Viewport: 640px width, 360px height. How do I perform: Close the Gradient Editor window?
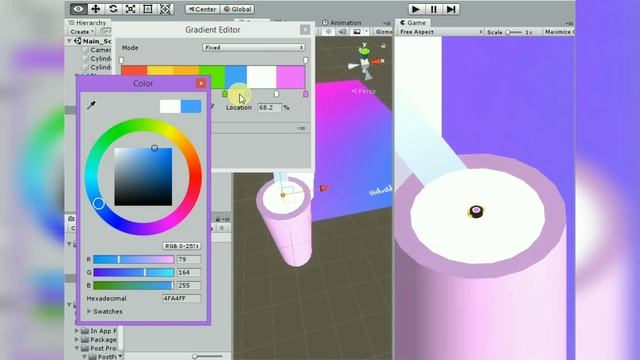tap(305, 30)
